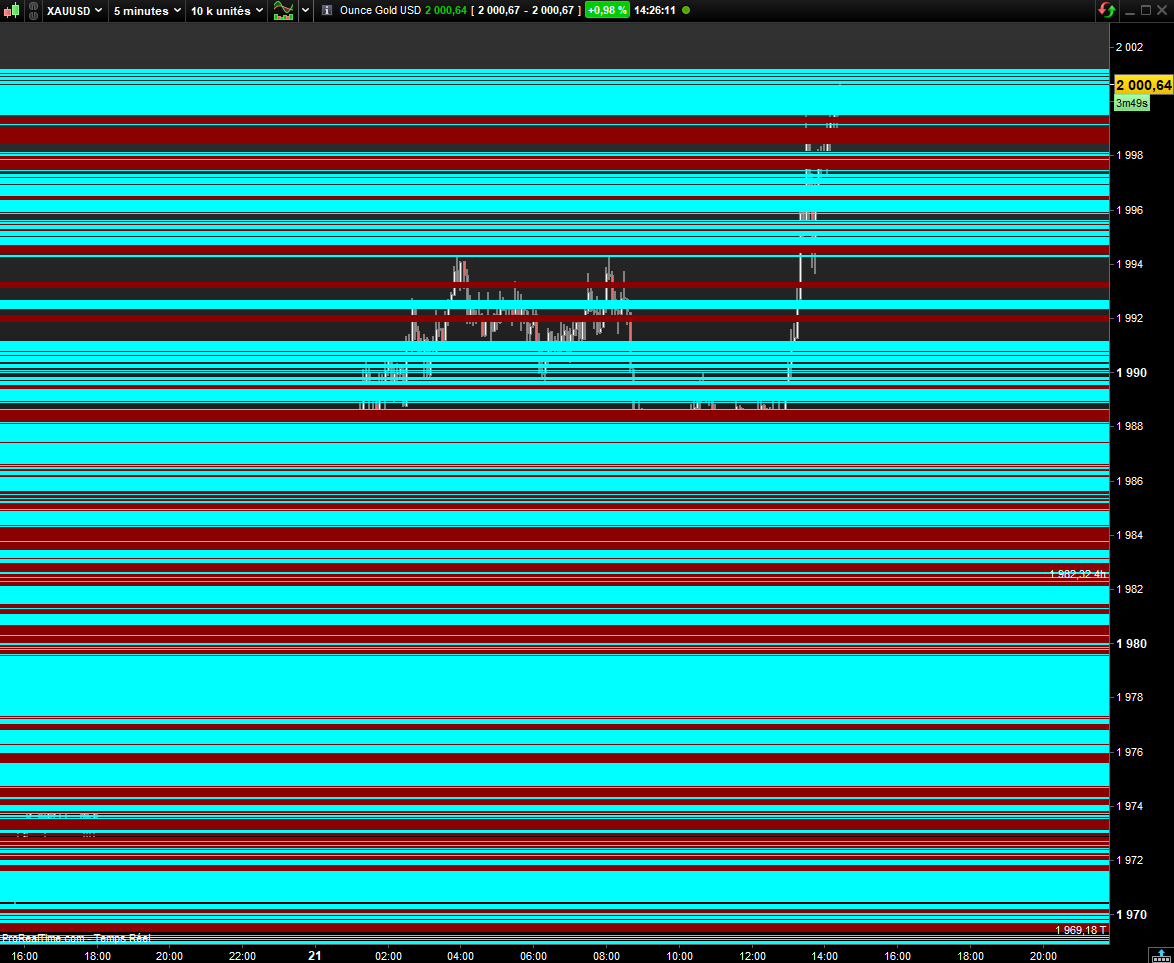Click the 2 002 price axis label
Image resolution: width=1174 pixels, height=963 pixels.
(1130, 47)
